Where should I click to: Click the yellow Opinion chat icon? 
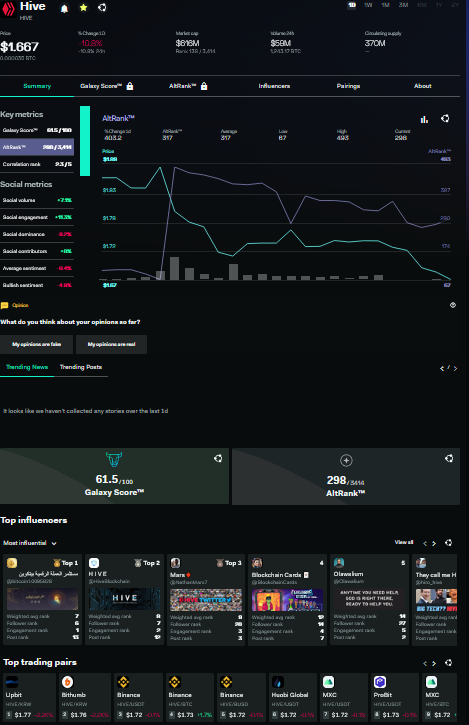click(x=5, y=305)
